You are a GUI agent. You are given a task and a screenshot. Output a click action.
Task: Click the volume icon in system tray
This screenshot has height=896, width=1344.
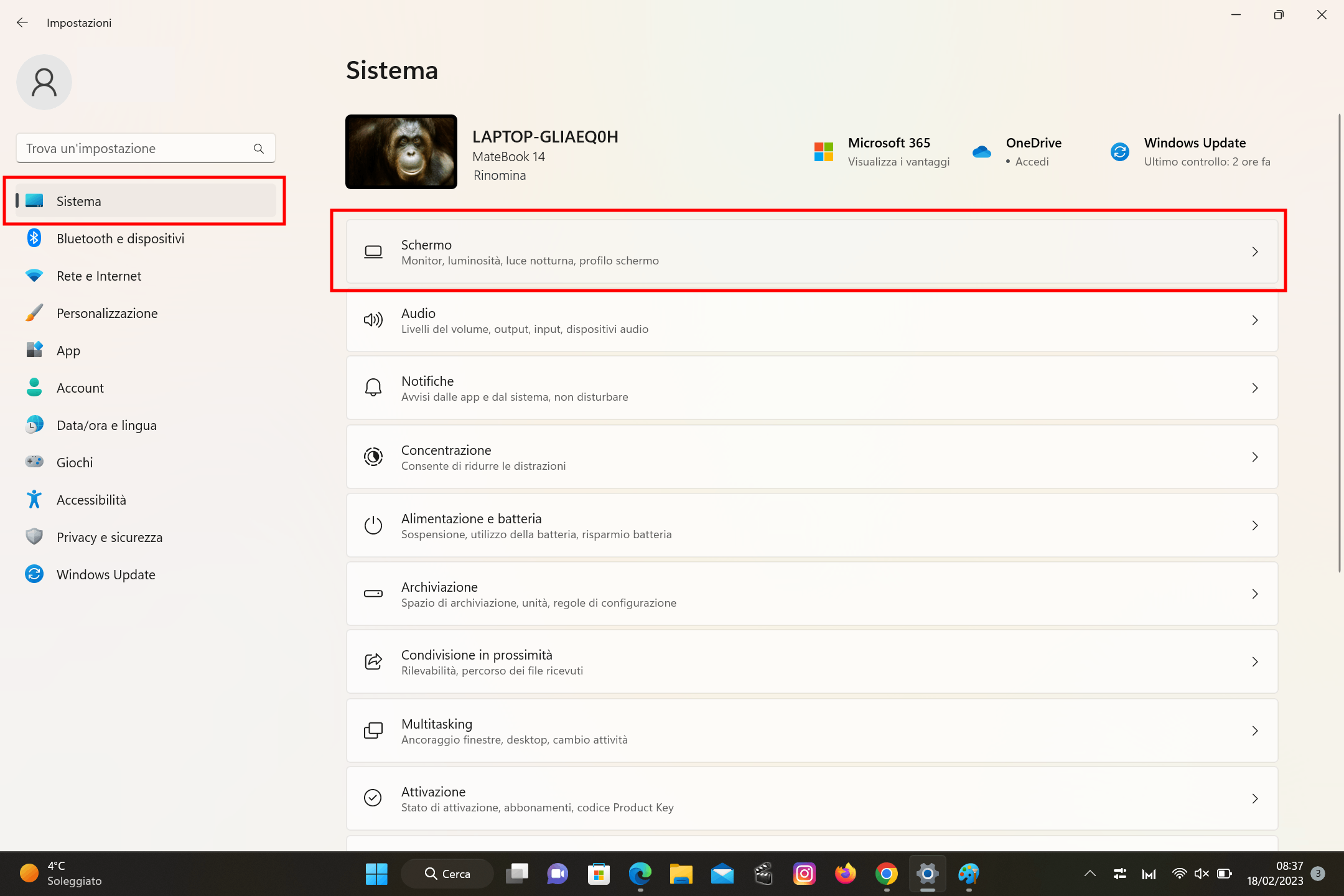coord(1201,874)
